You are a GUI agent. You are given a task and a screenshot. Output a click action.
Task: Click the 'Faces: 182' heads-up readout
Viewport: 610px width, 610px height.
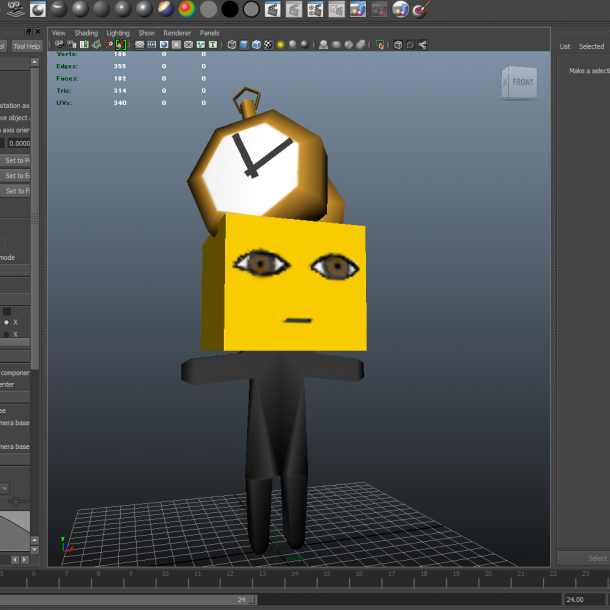point(91,79)
